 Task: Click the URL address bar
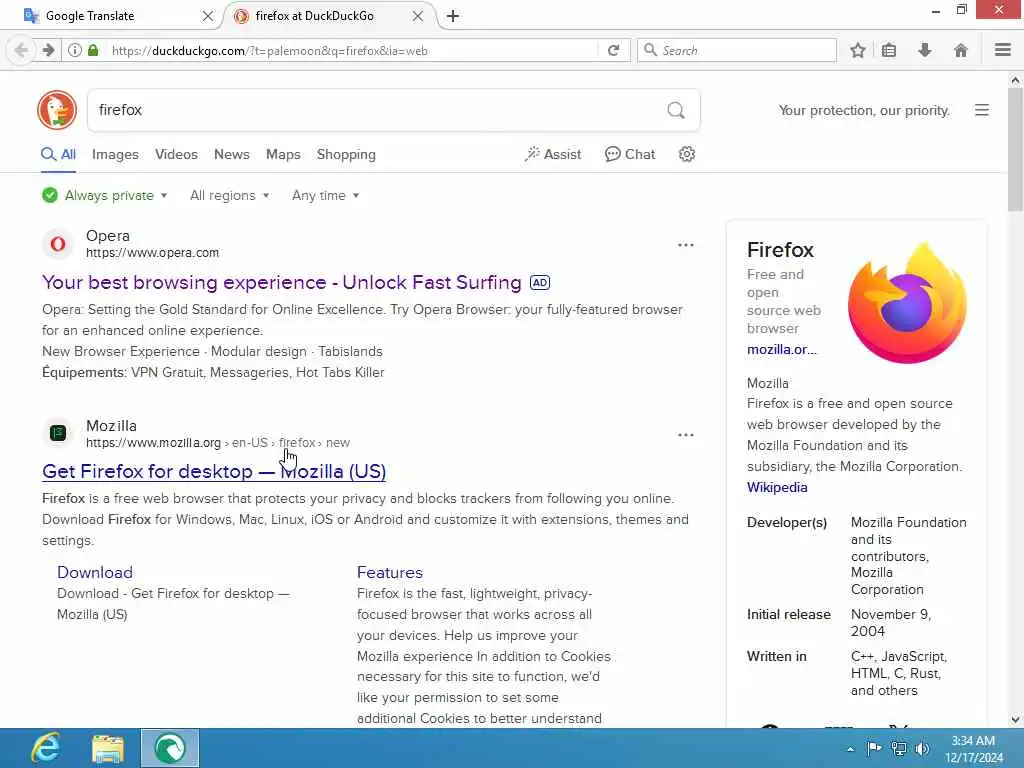(x=353, y=50)
